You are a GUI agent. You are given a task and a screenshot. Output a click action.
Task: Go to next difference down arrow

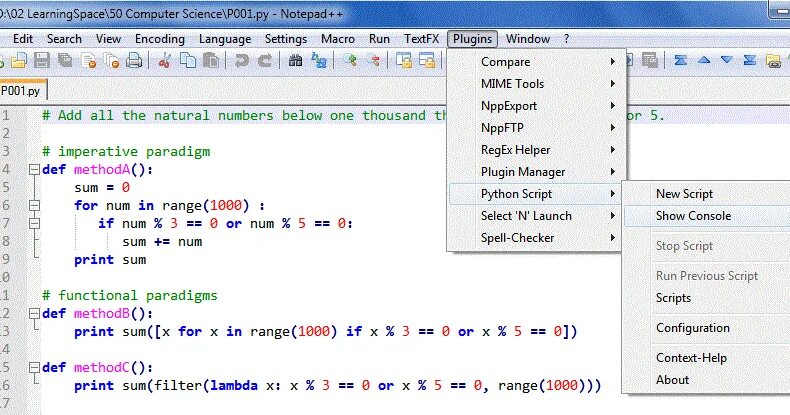727,60
